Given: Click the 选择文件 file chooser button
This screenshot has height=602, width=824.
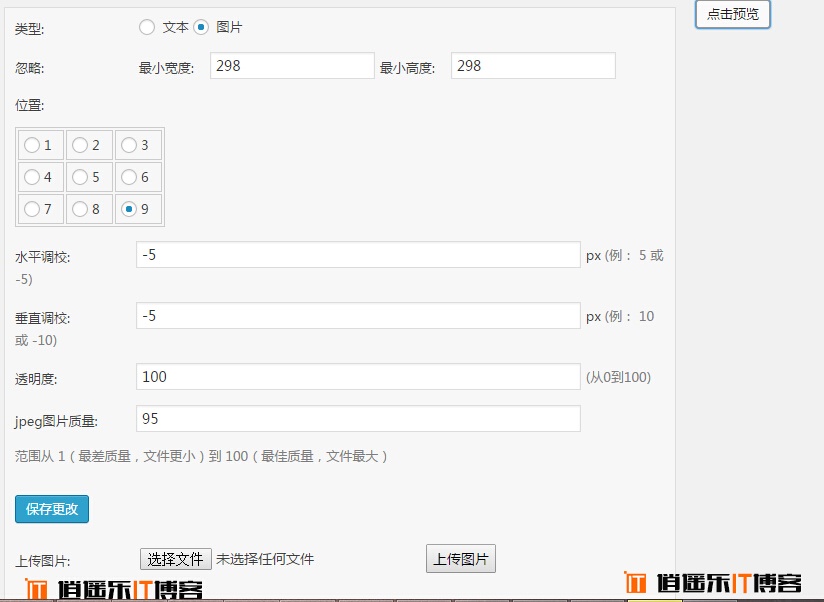Looking at the screenshot, I should 176,559.
